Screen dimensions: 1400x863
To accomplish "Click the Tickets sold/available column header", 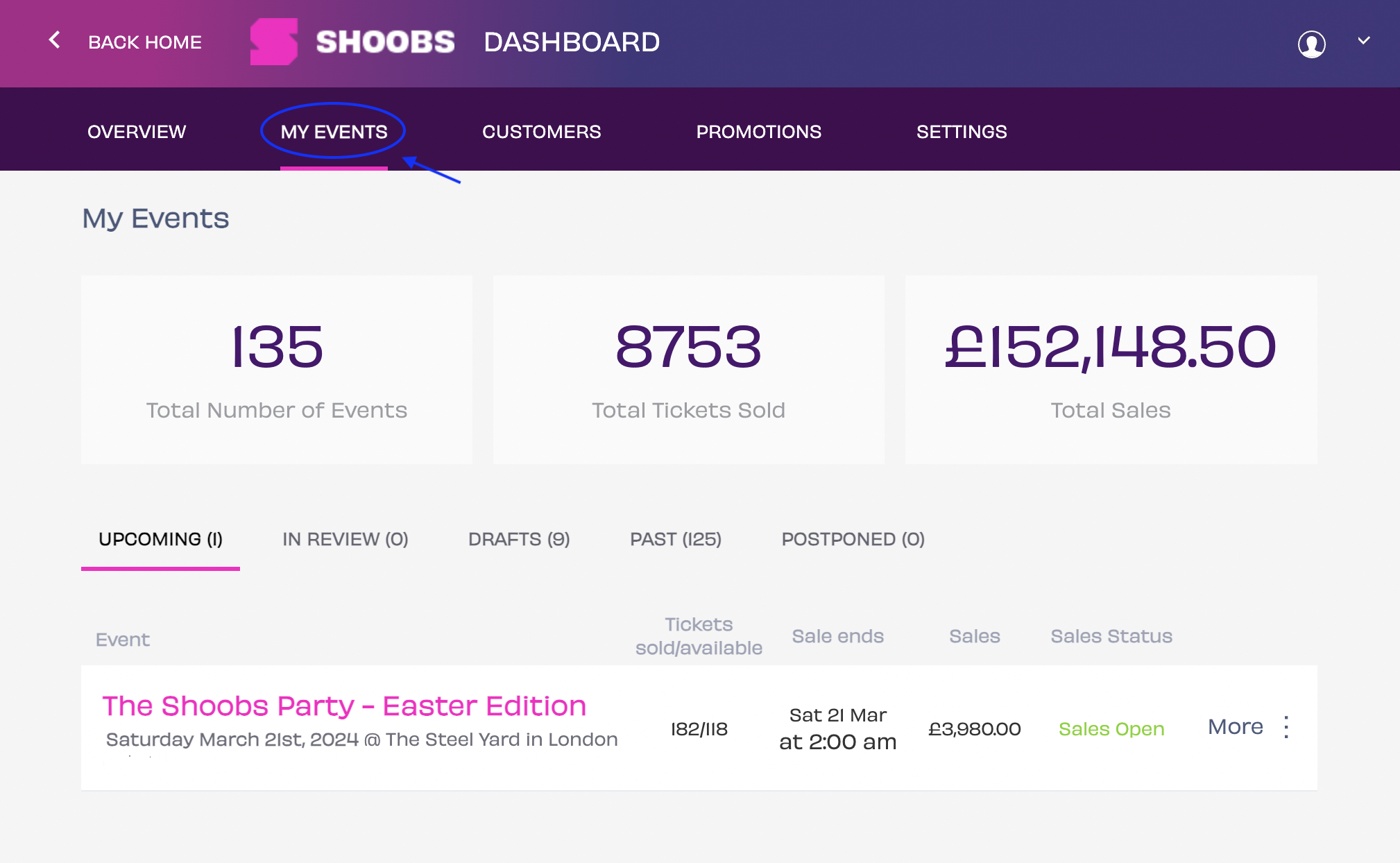I will [x=699, y=635].
